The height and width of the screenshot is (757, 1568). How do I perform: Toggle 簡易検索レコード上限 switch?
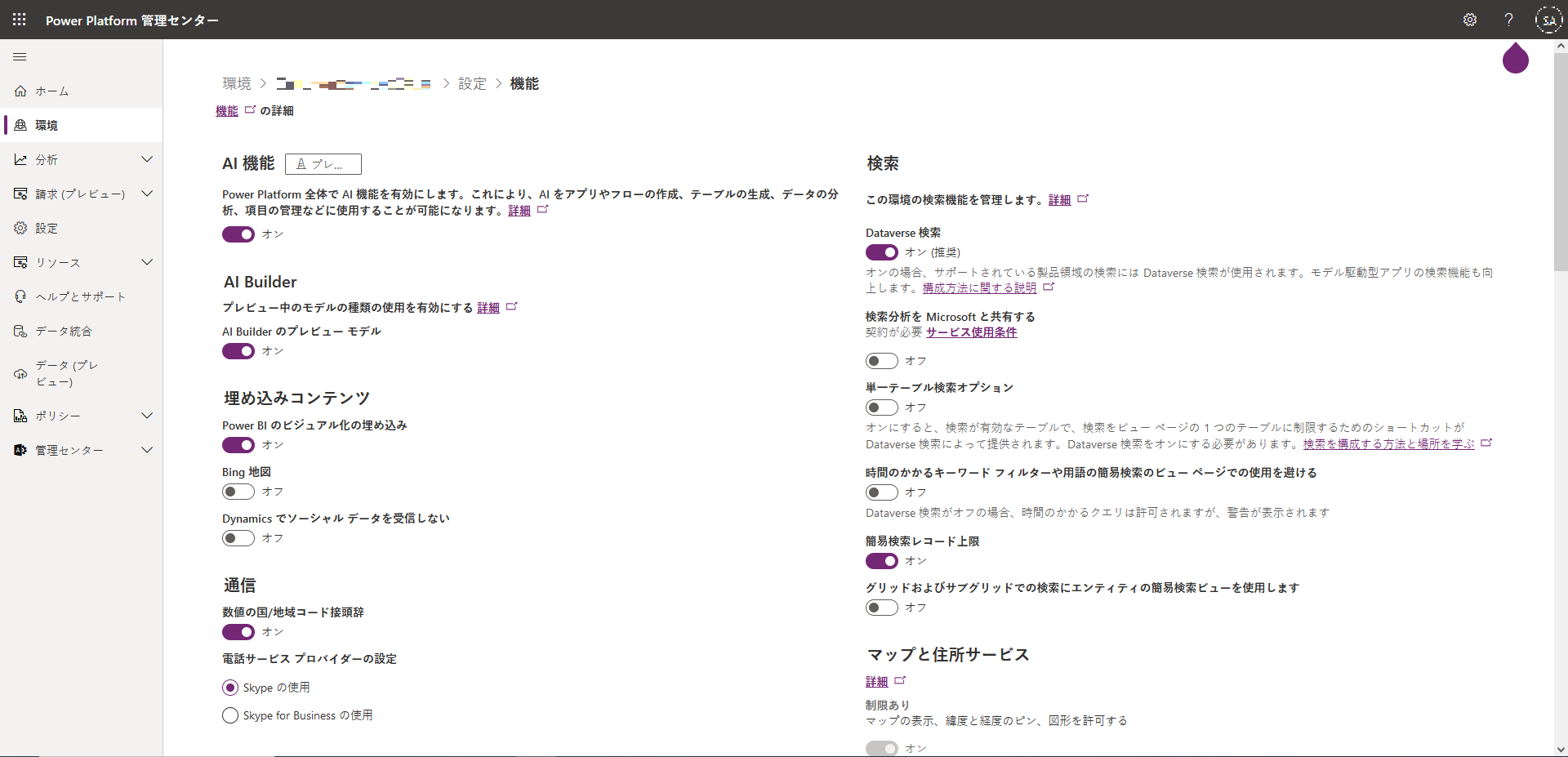(x=882, y=561)
